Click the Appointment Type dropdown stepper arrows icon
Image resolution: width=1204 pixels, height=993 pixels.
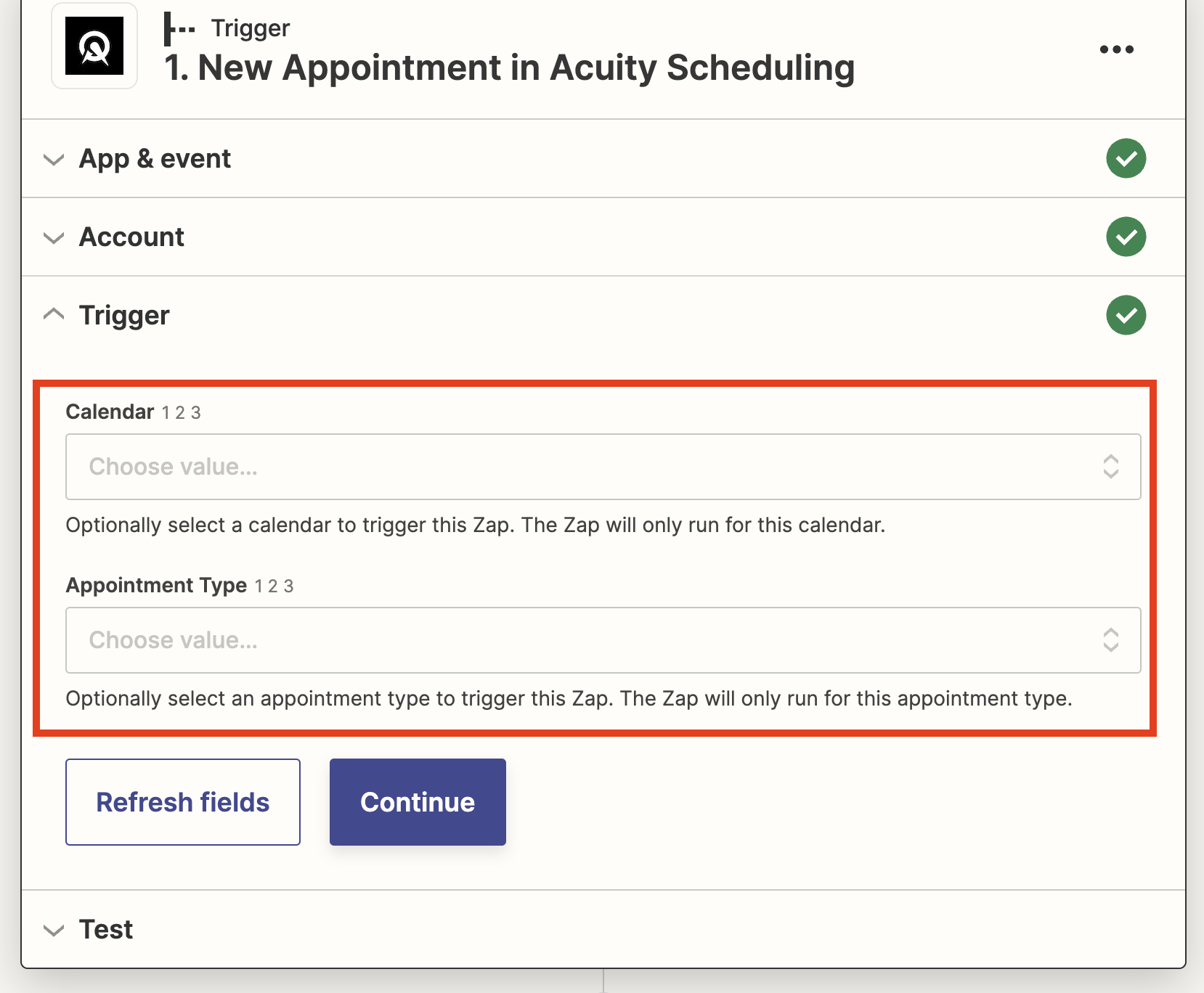point(1110,640)
